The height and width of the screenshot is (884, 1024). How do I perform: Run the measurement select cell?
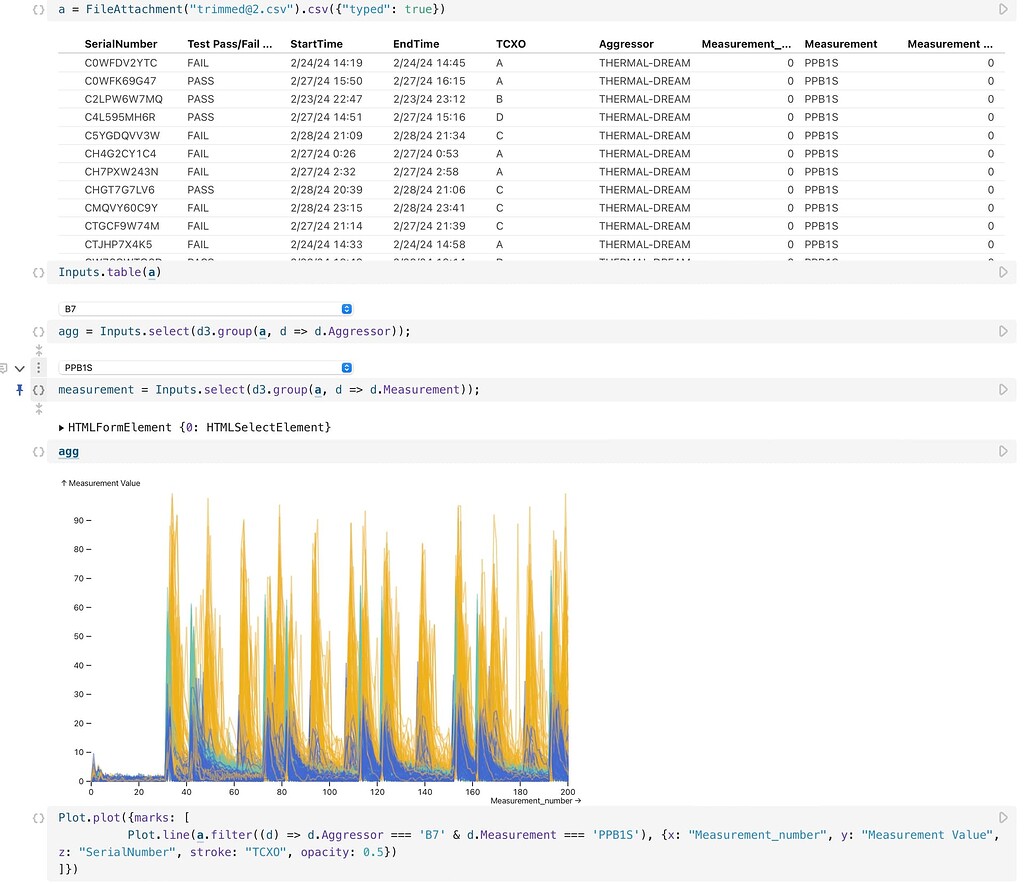click(1003, 390)
